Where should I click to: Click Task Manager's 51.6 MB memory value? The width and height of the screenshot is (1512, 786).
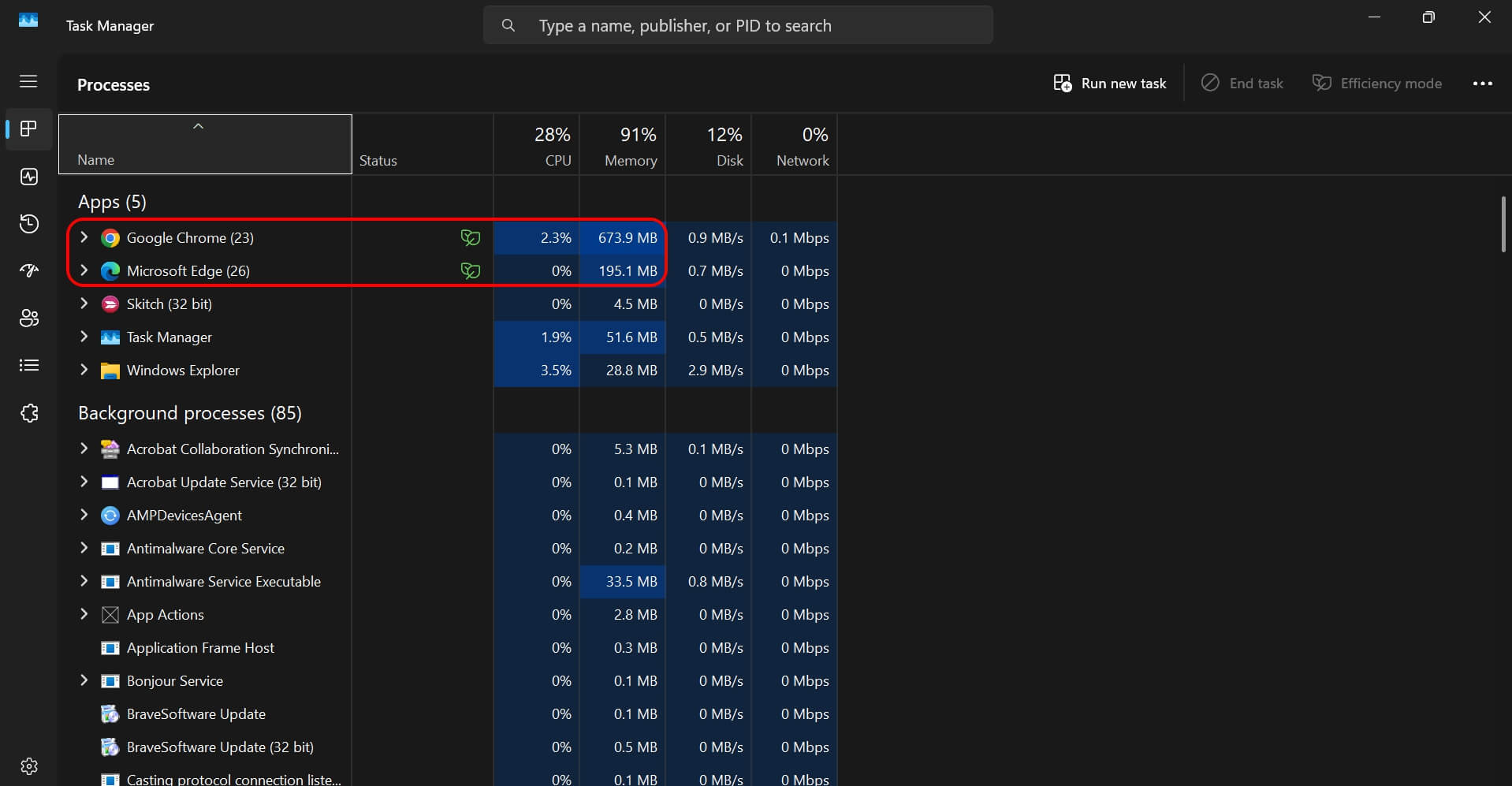pos(631,337)
